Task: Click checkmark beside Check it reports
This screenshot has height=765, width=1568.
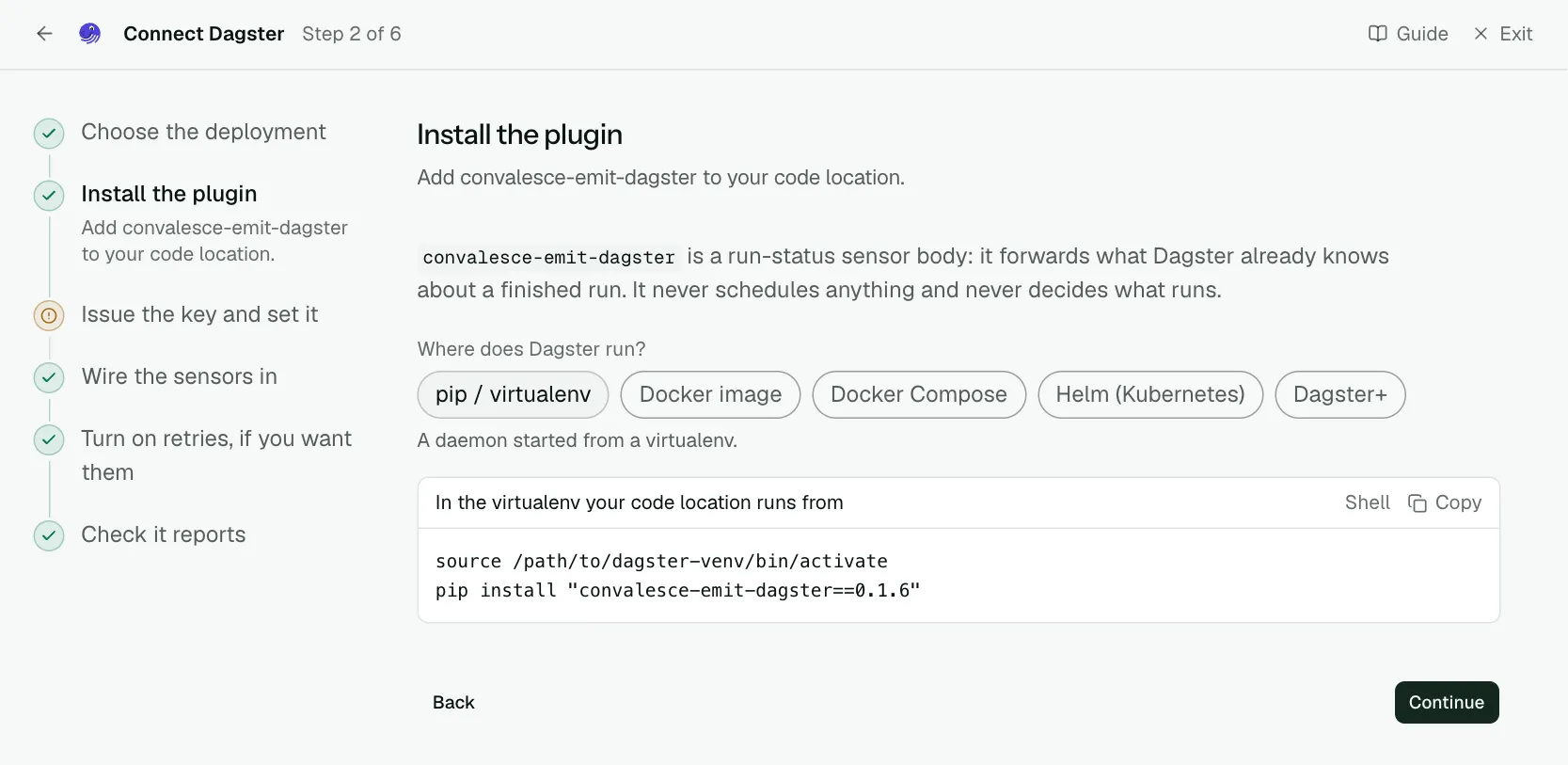Action: coord(49,536)
